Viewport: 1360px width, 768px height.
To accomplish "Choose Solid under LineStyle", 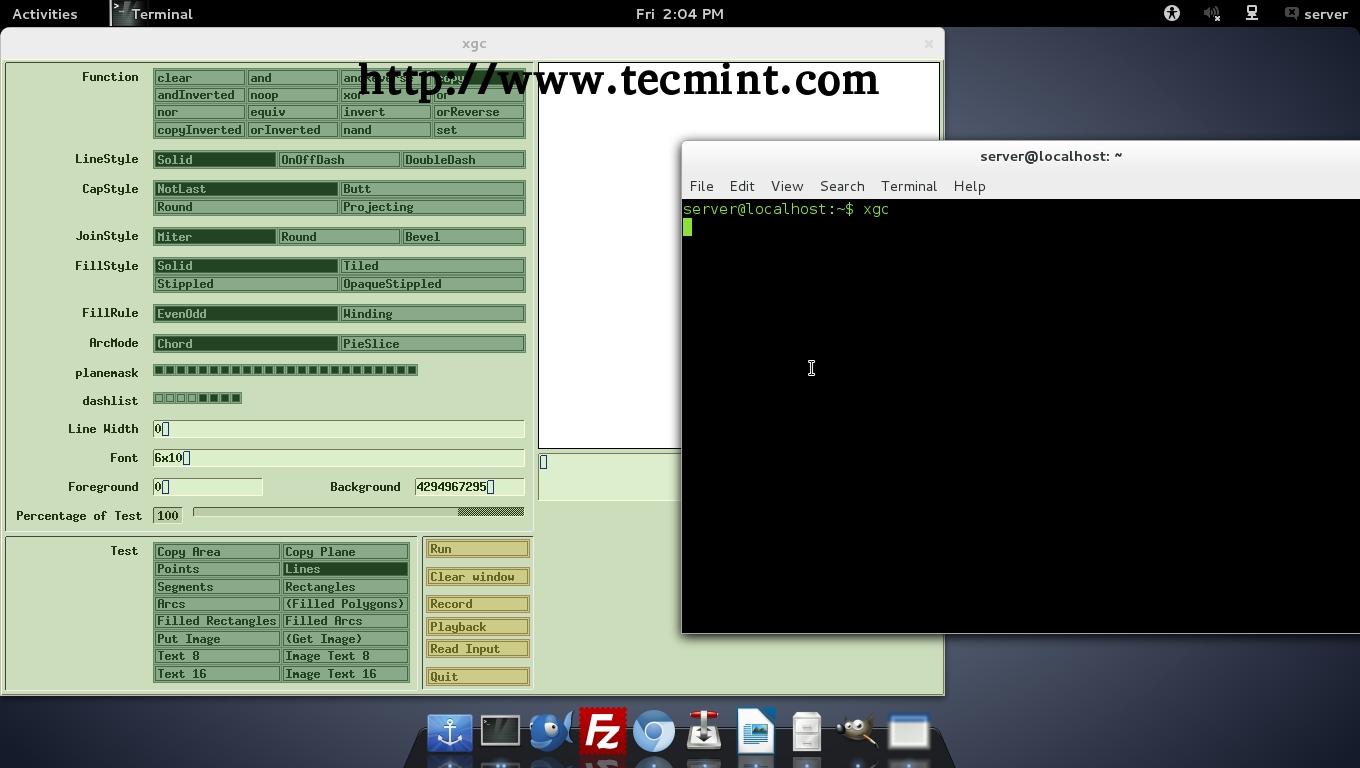I will [x=215, y=160].
